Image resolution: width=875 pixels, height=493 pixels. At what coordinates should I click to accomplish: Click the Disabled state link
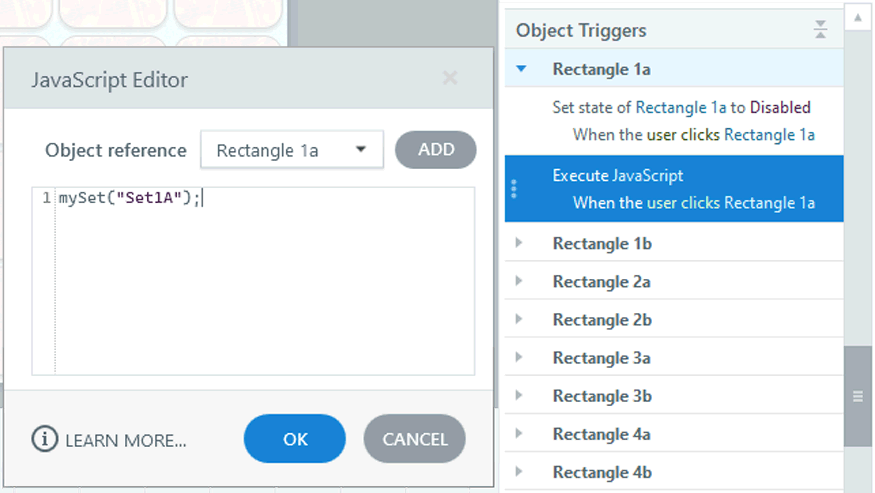point(780,107)
